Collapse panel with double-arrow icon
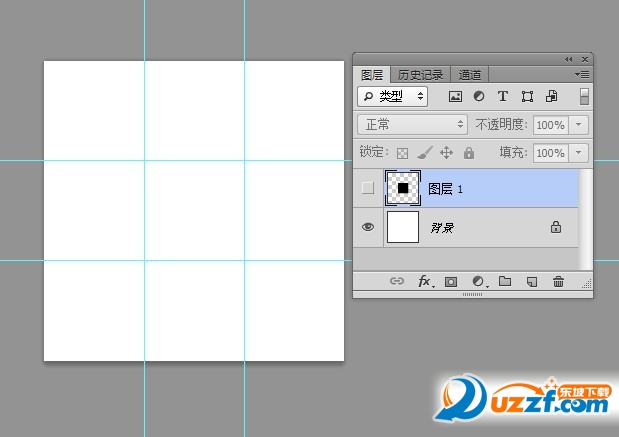Viewport: 619px width, 437px height. click(568, 60)
